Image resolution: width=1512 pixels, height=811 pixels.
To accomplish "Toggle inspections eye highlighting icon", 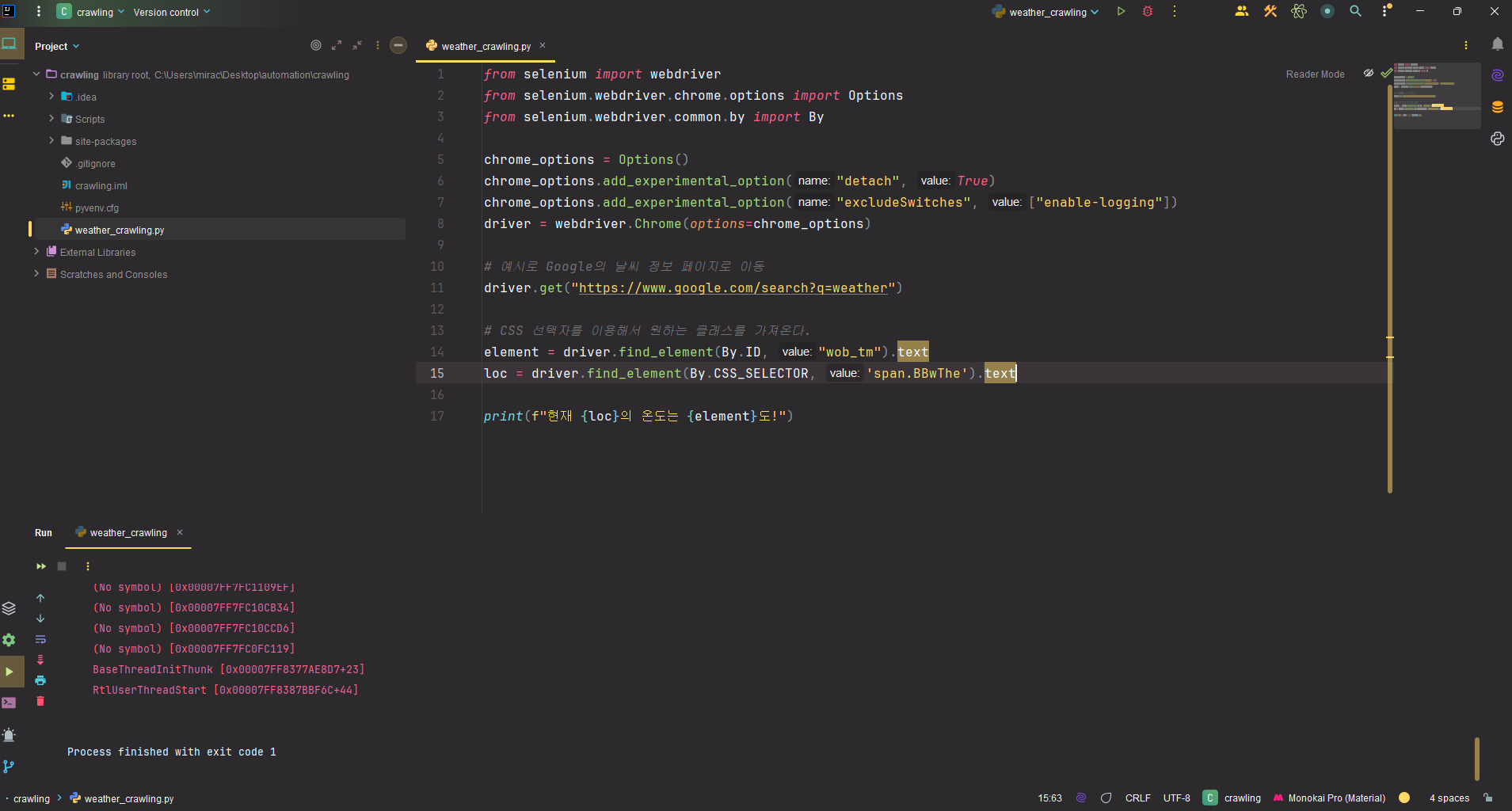I will tap(1369, 73).
